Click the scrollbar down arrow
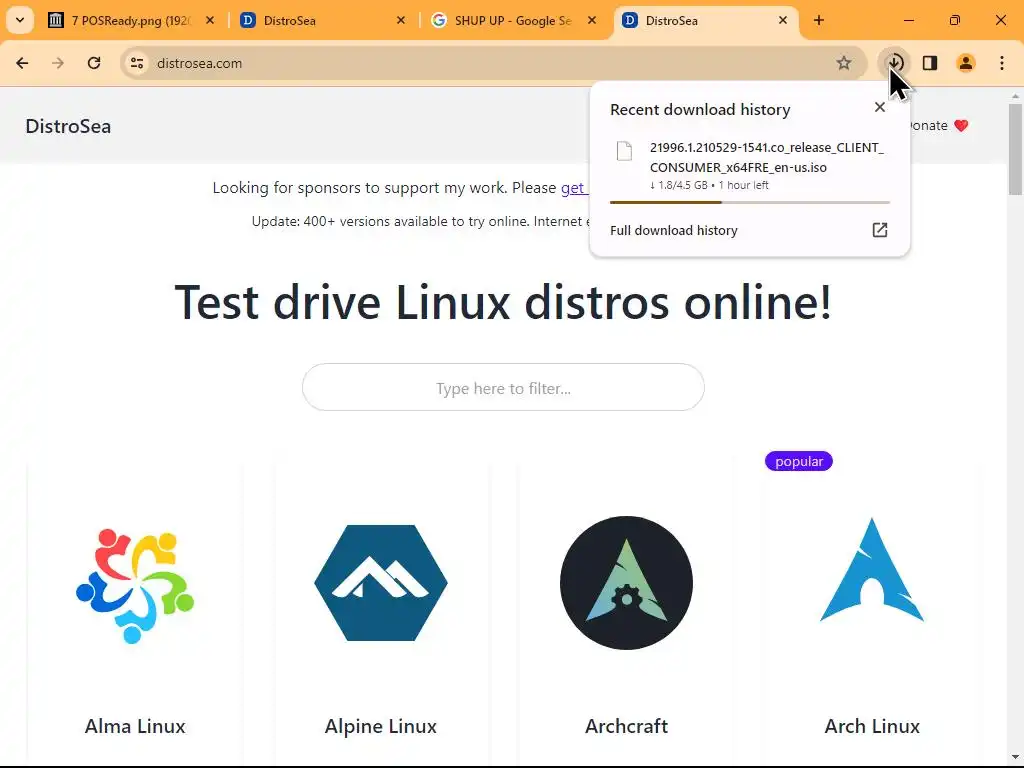 point(1016,757)
